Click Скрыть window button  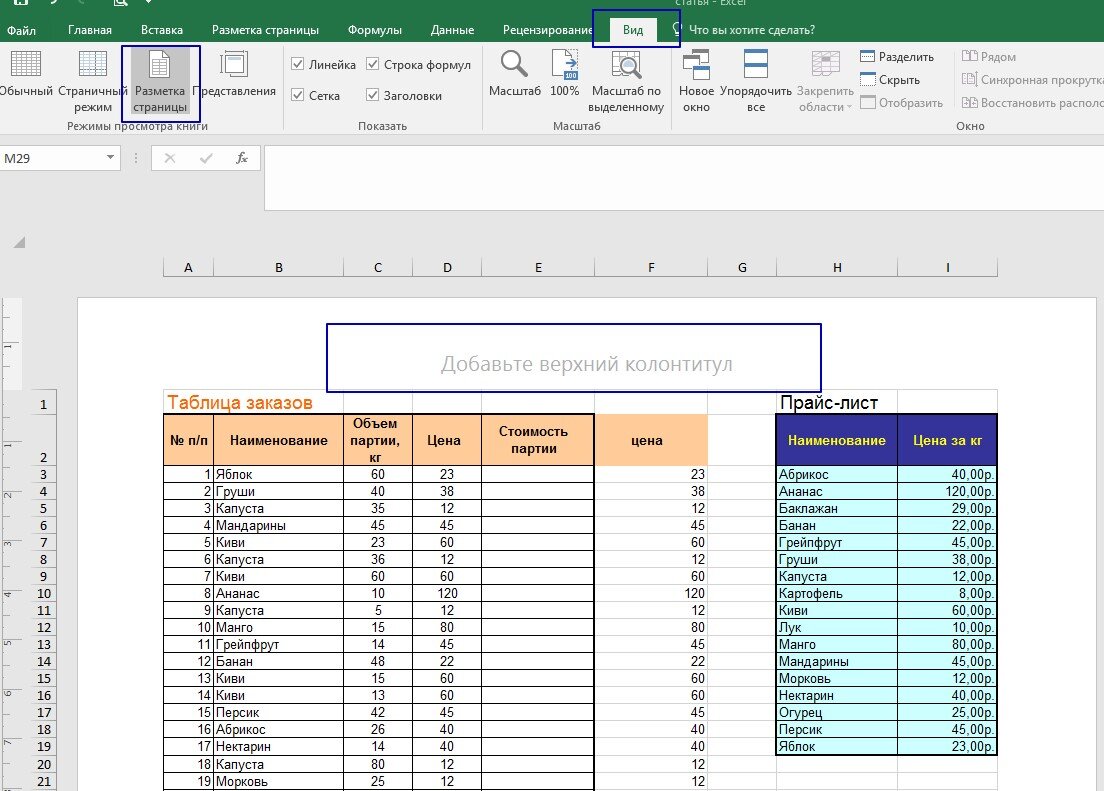(890, 80)
